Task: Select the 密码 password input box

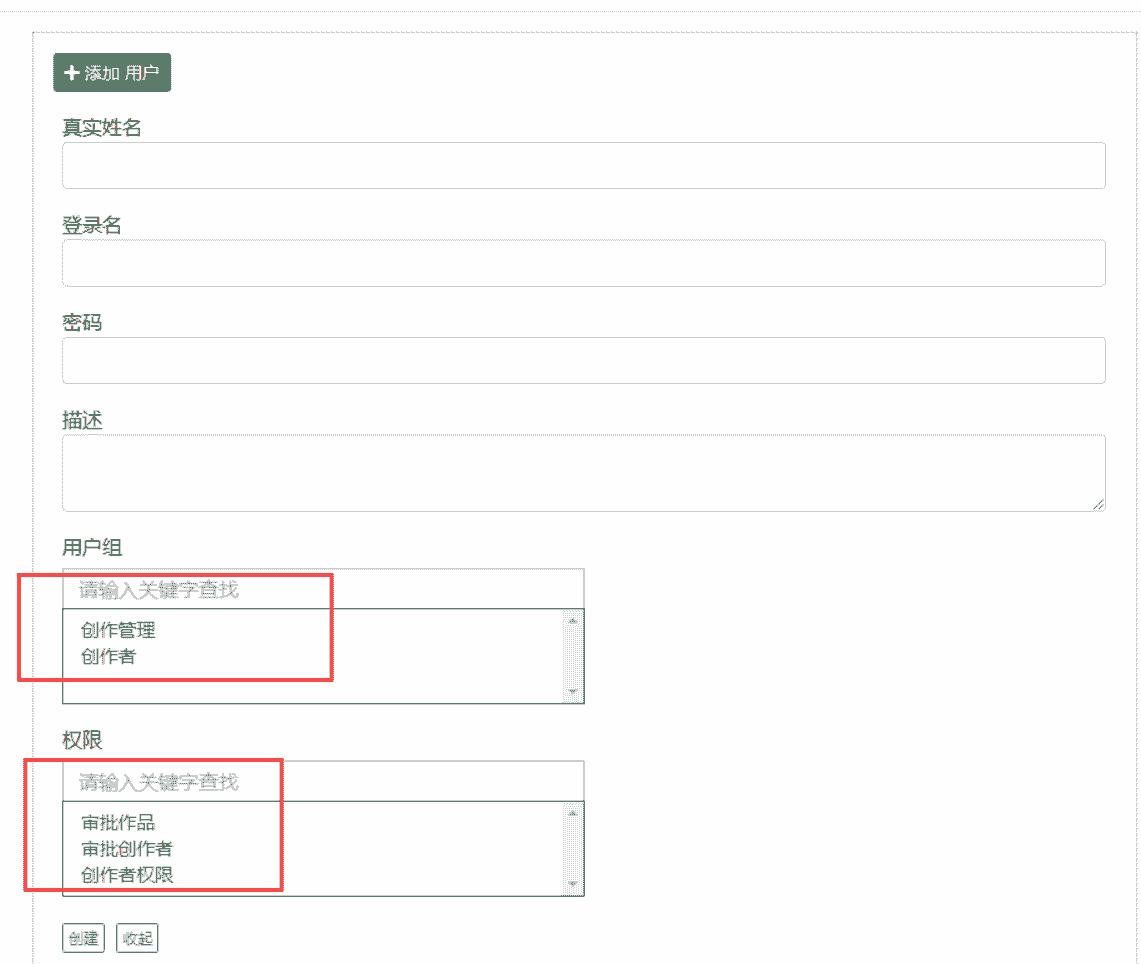Action: (x=583, y=360)
